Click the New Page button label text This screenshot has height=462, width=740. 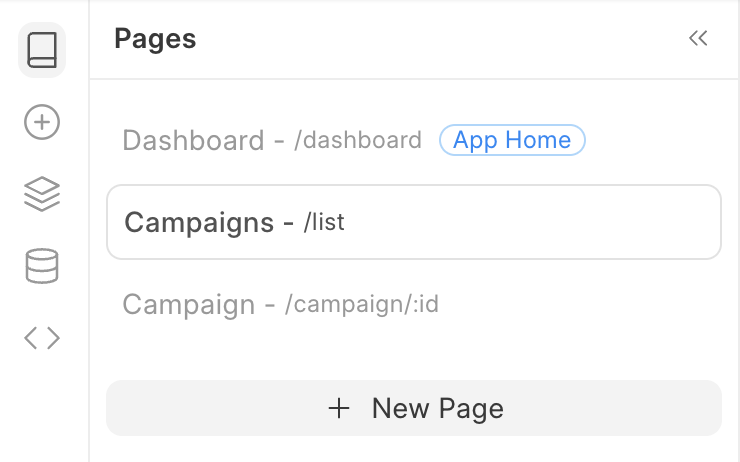pyautogui.click(x=437, y=408)
